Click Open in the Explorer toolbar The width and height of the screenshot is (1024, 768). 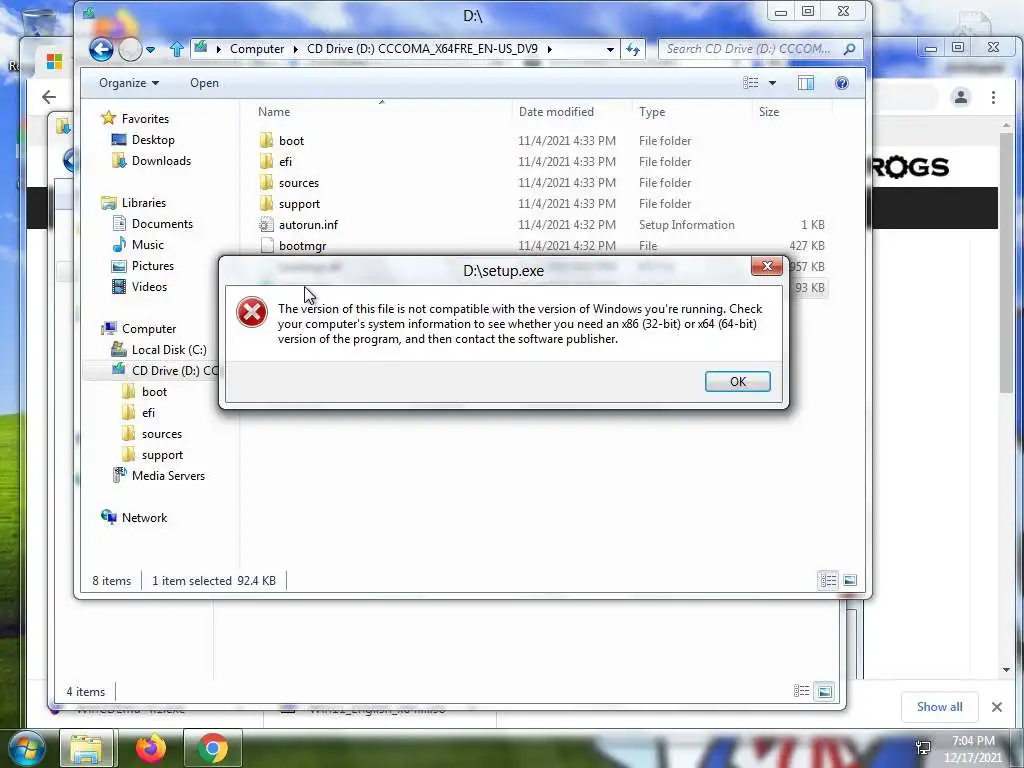[x=204, y=83]
